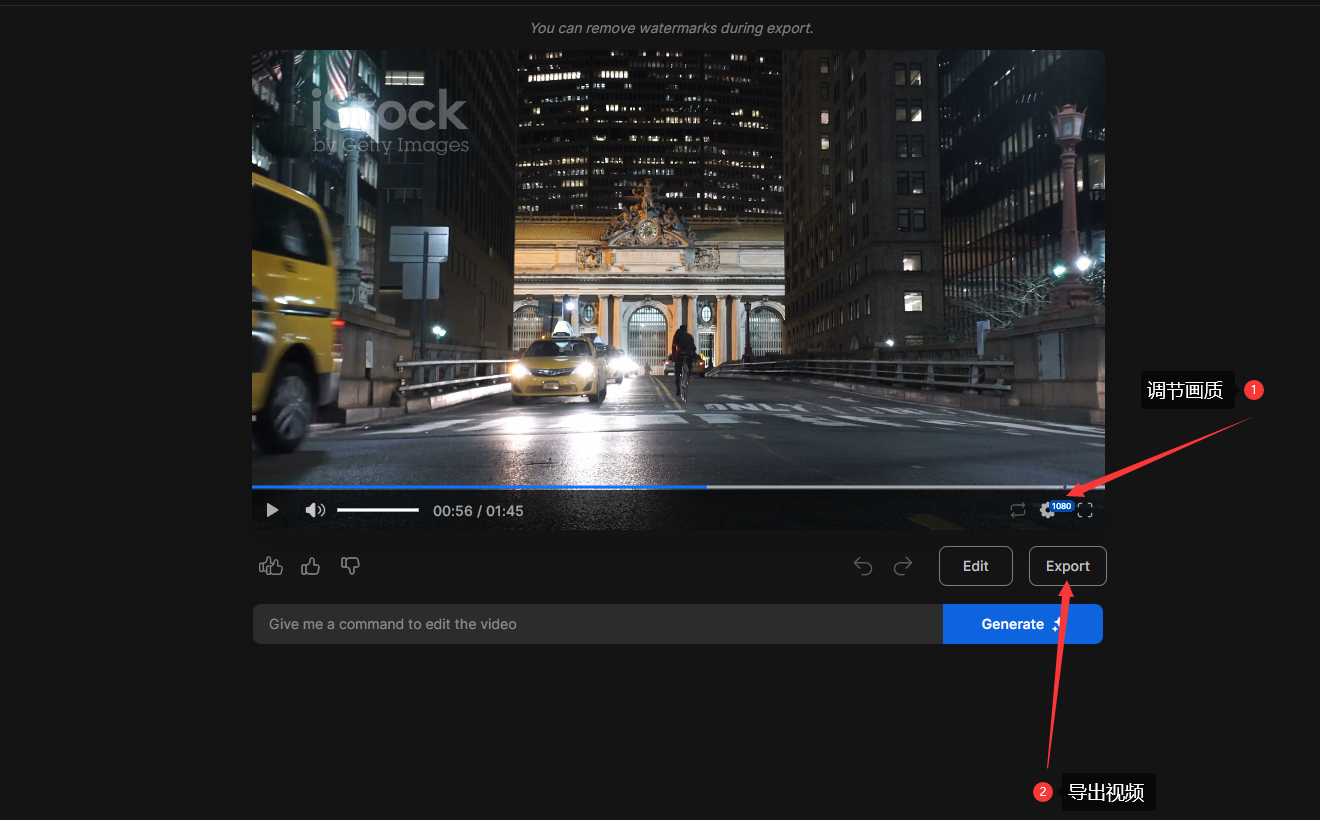Undo the last edit
Image resolution: width=1320 pixels, height=820 pixels.
[863, 566]
